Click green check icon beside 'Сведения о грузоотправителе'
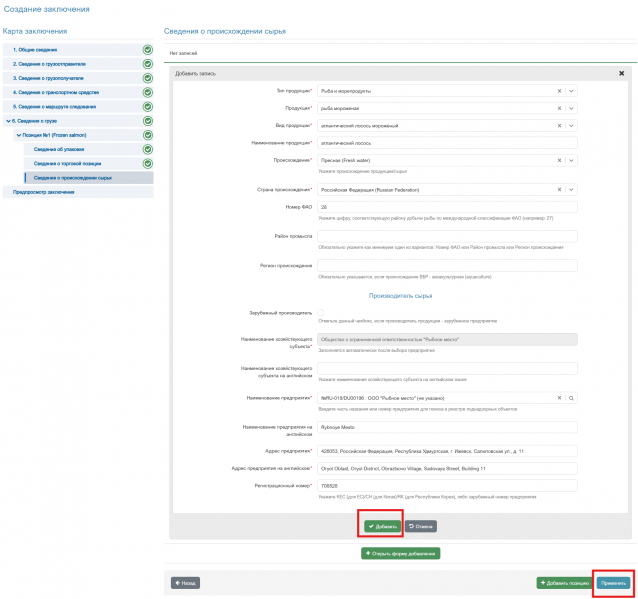Screen dimensions: 638x599 coord(148,64)
